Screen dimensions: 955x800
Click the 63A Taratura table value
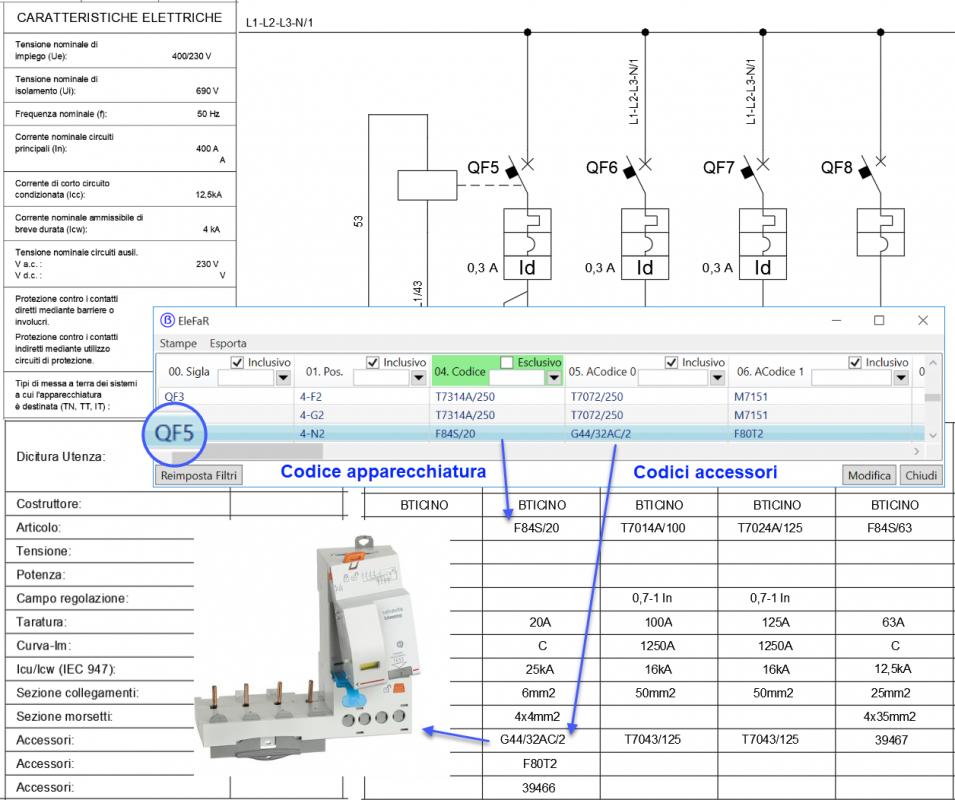(893, 622)
